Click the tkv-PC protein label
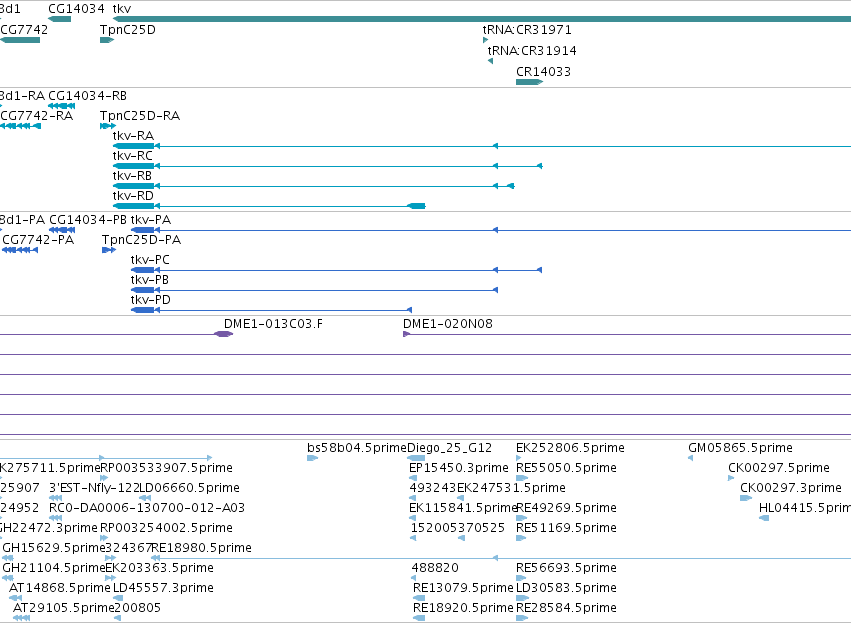Viewport: 851px width, 623px height. pos(150,260)
